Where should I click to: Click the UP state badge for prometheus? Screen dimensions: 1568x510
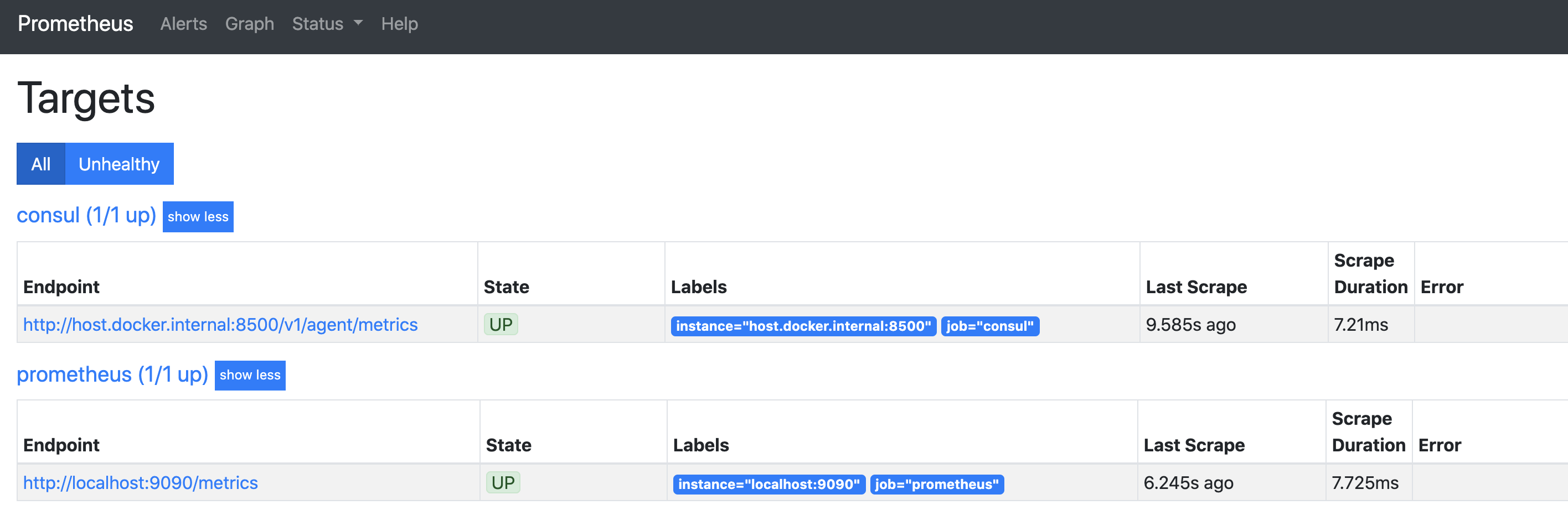tap(503, 482)
